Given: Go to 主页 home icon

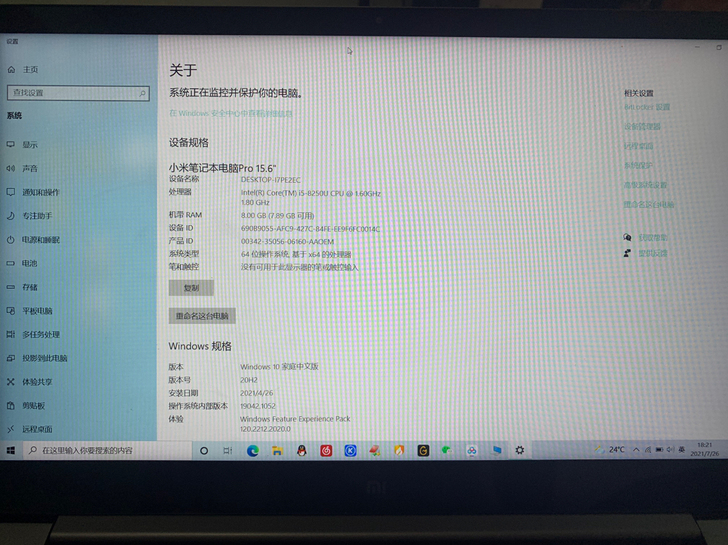Looking at the screenshot, I should (11, 70).
